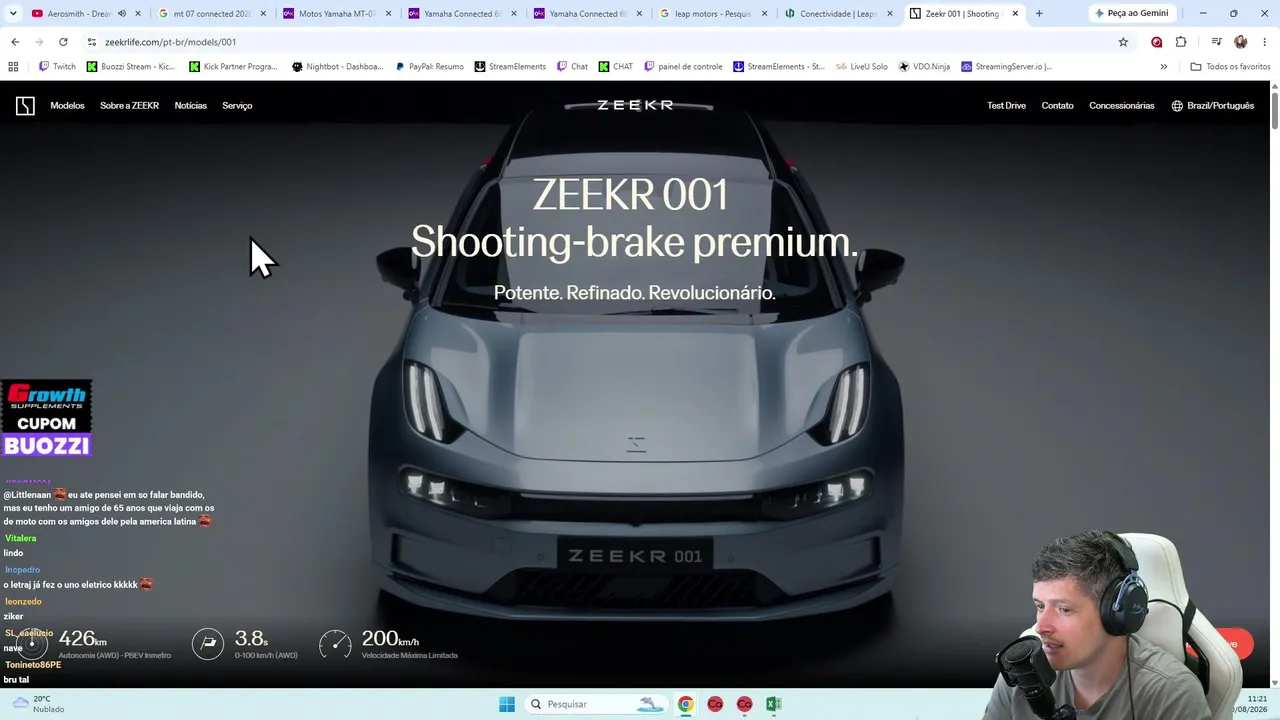Bookmark this page with the star icon
The image size is (1280, 720).
pos(1123,42)
